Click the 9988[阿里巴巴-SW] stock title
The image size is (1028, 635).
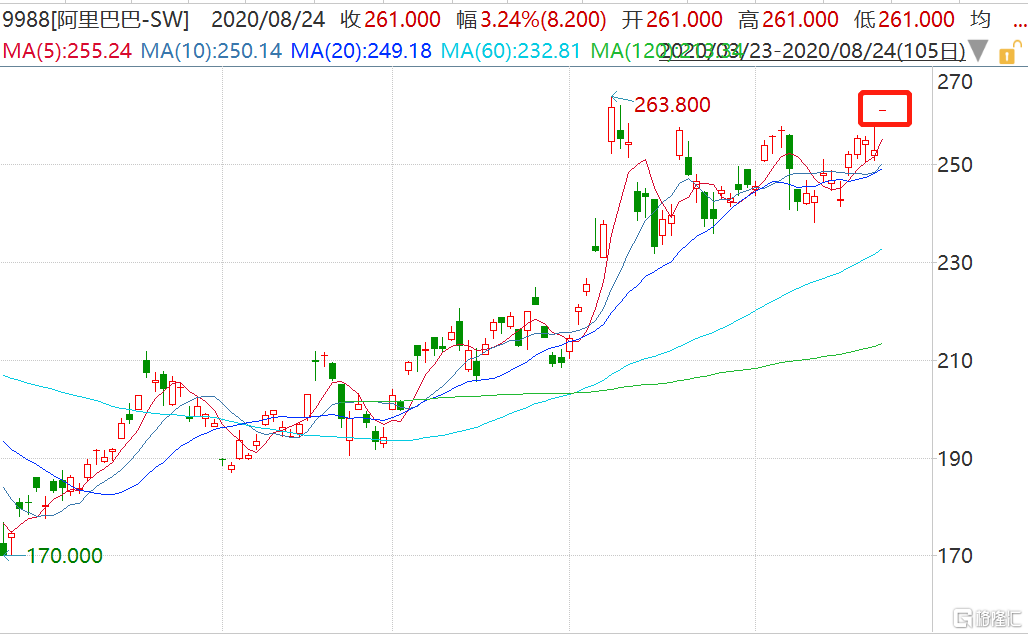click(x=95, y=20)
